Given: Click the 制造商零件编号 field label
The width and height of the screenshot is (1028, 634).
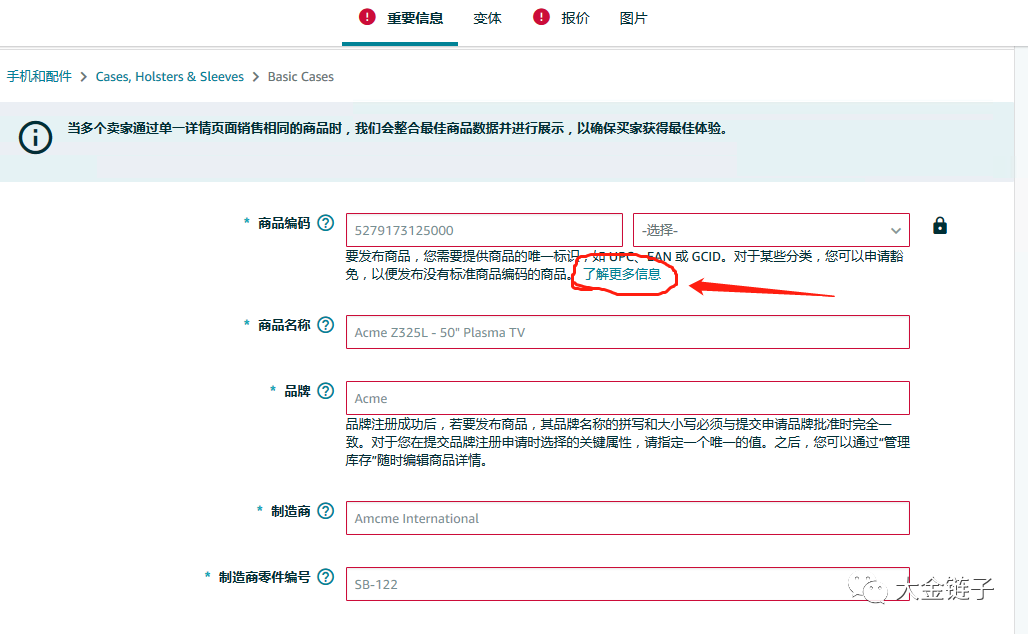Looking at the screenshot, I should pos(264,577).
